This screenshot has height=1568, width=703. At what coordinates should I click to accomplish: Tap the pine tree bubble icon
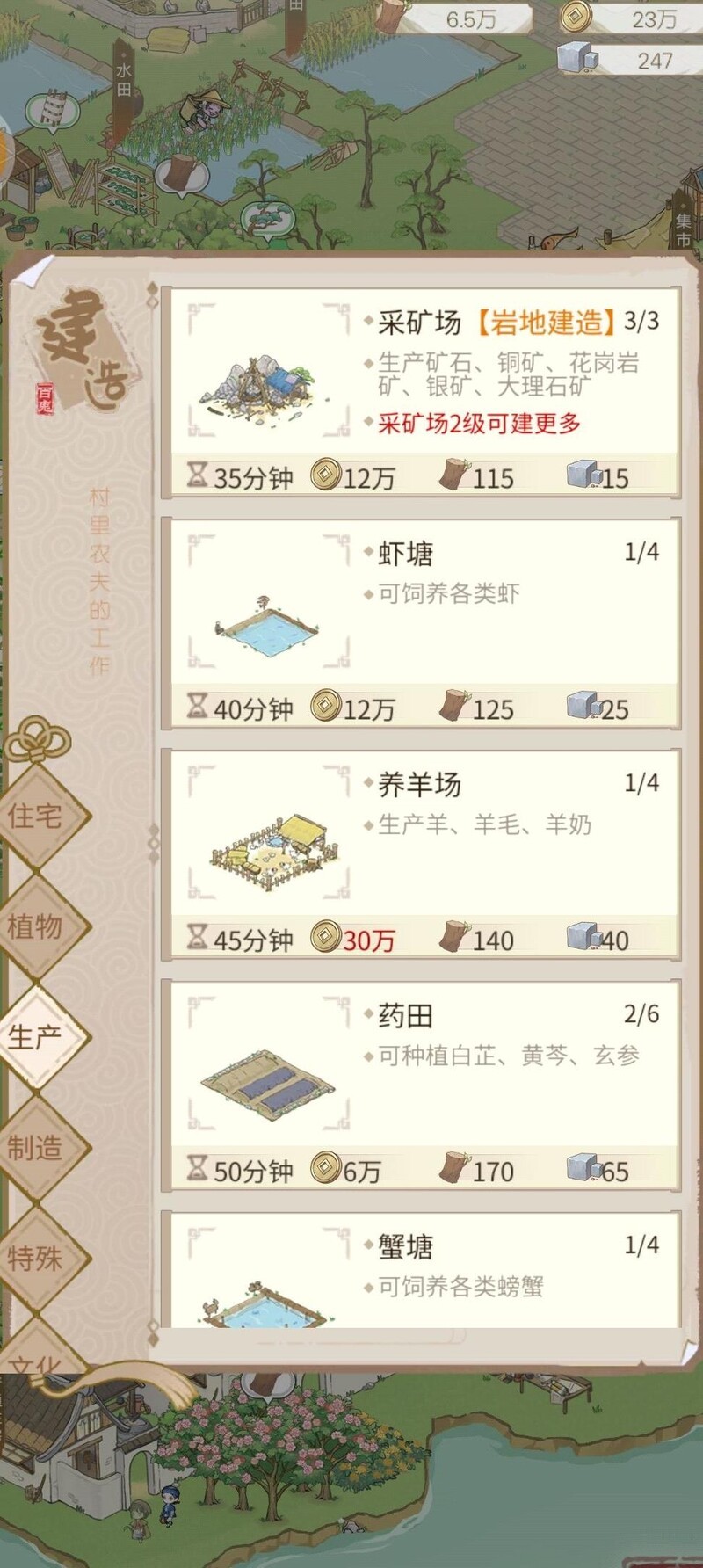click(266, 220)
